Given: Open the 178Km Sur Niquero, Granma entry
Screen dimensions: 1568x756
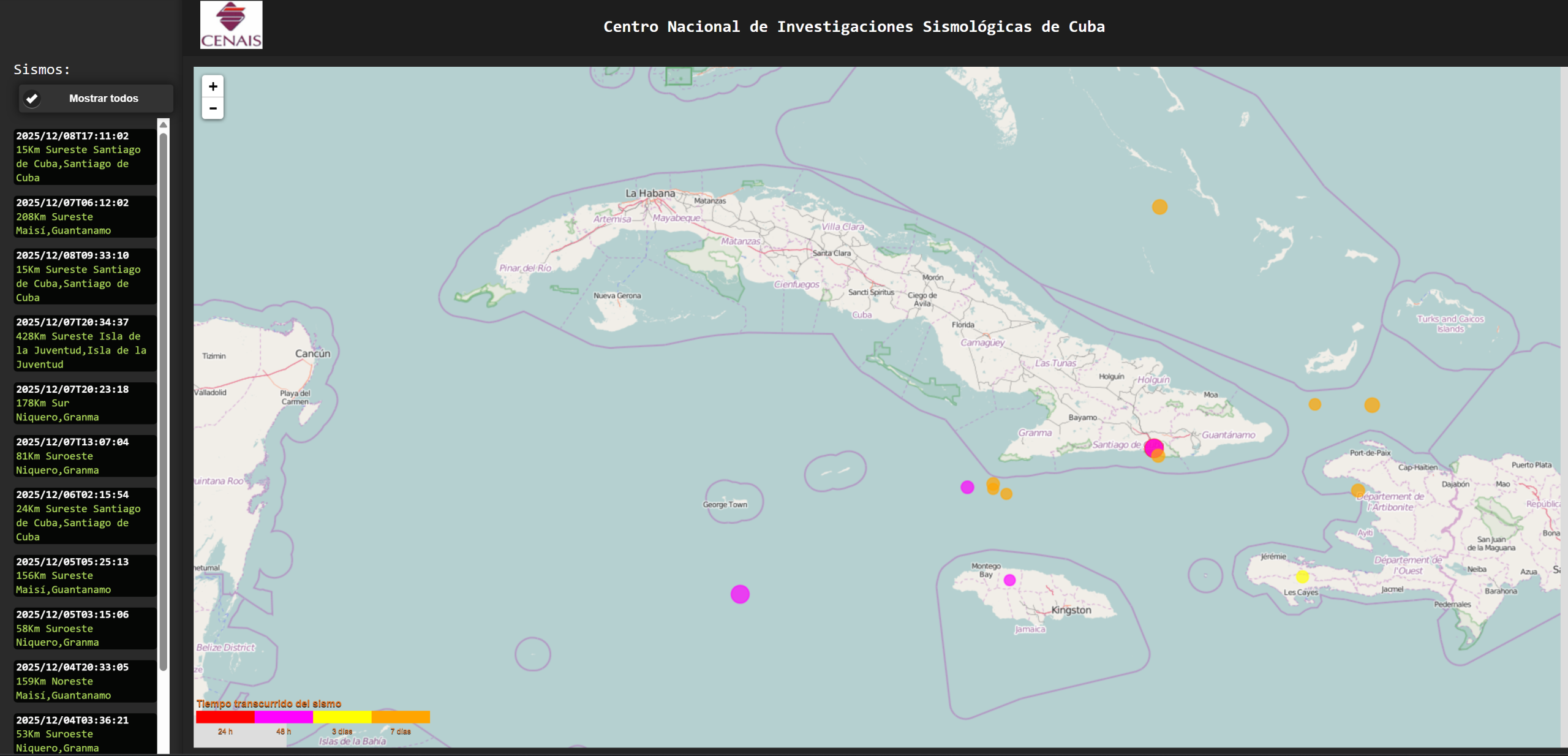Looking at the screenshot, I should (85, 403).
